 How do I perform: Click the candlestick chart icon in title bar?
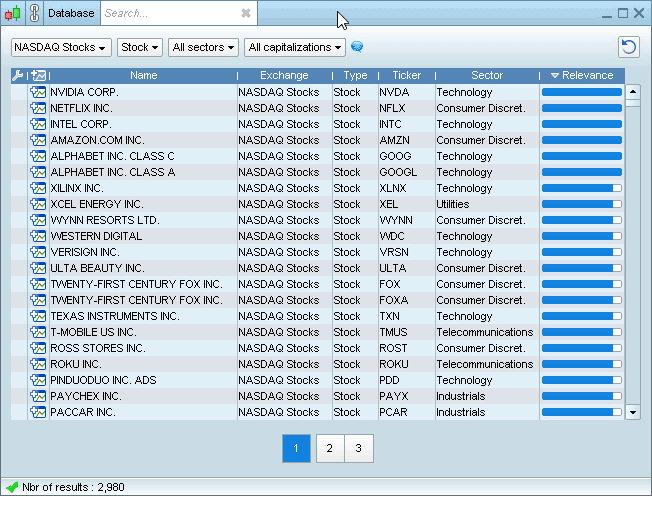click(x=12, y=14)
